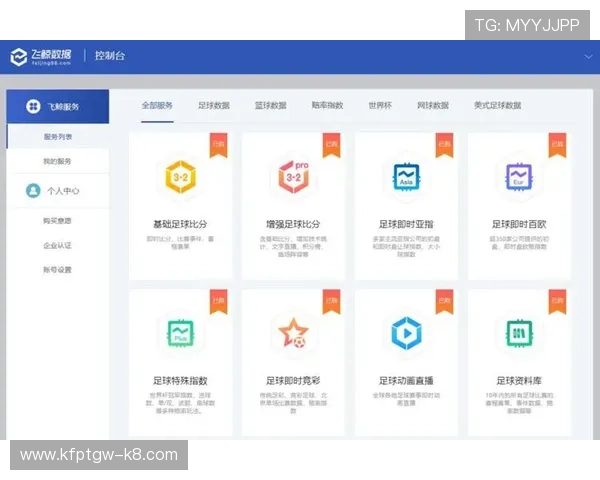
Task: Click the orange ribbon on 足球资料库 card
Action: click(x=557, y=302)
